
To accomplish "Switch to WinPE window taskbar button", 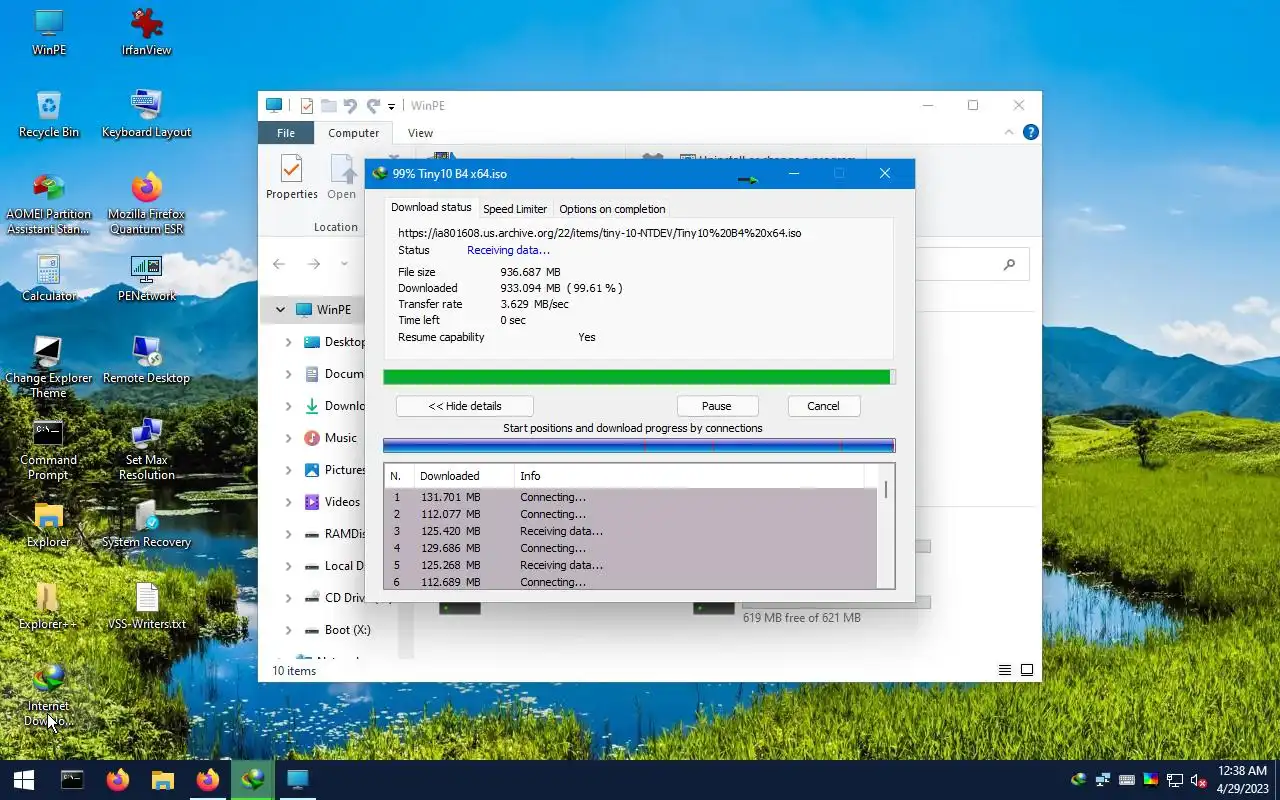I will 298,780.
